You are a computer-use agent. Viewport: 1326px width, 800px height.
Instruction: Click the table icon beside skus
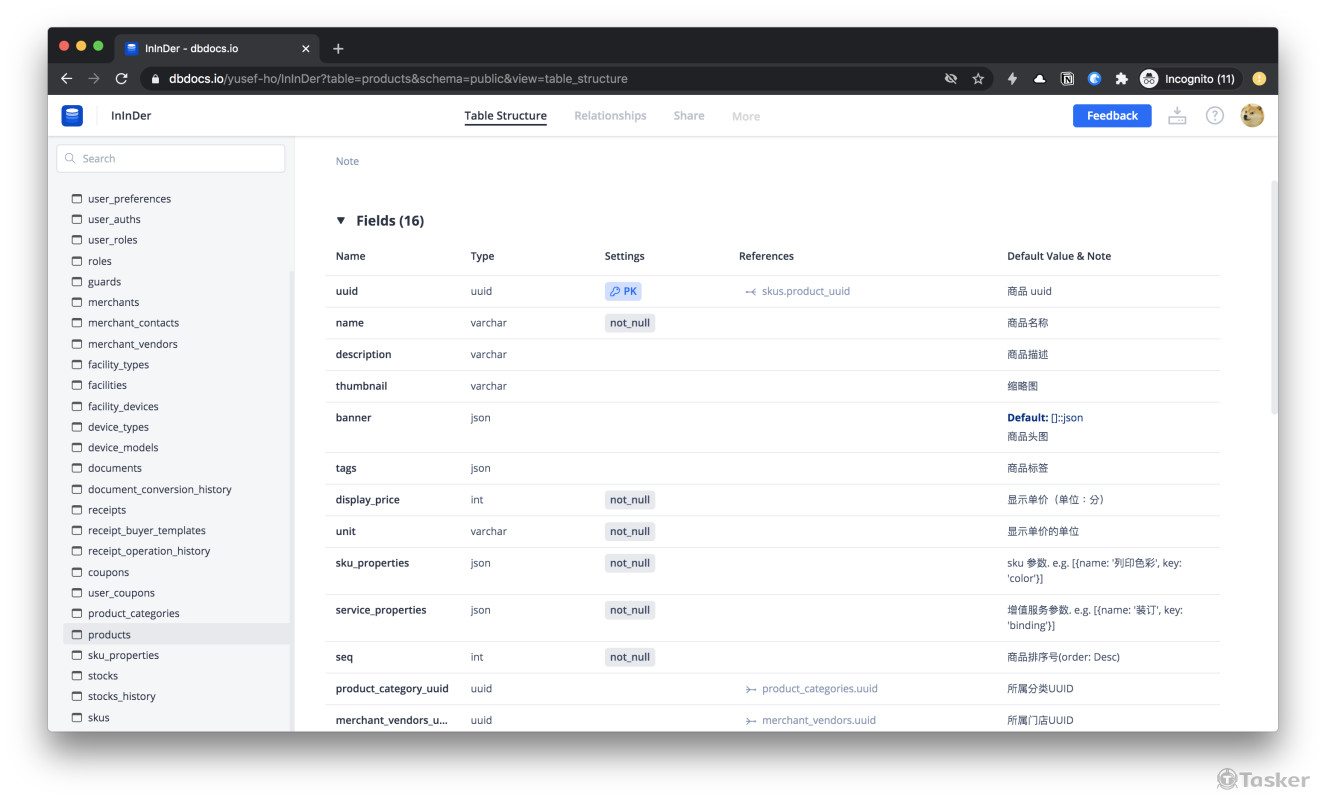(77, 717)
